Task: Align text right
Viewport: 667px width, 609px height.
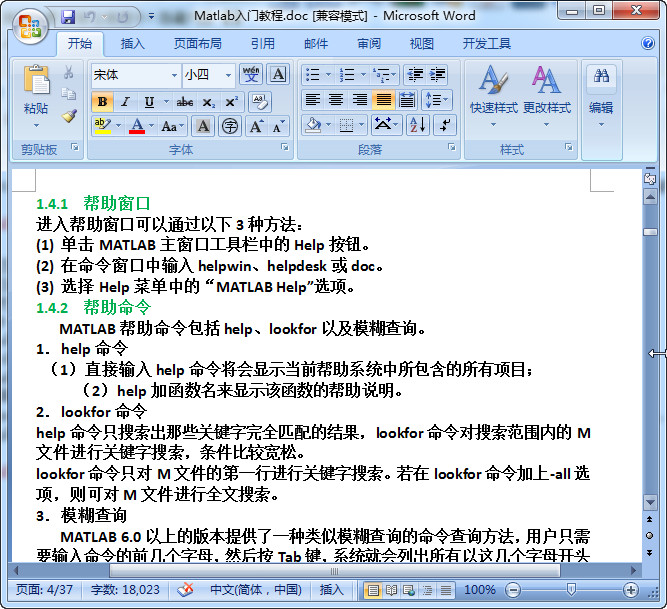Action: tap(360, 100)
